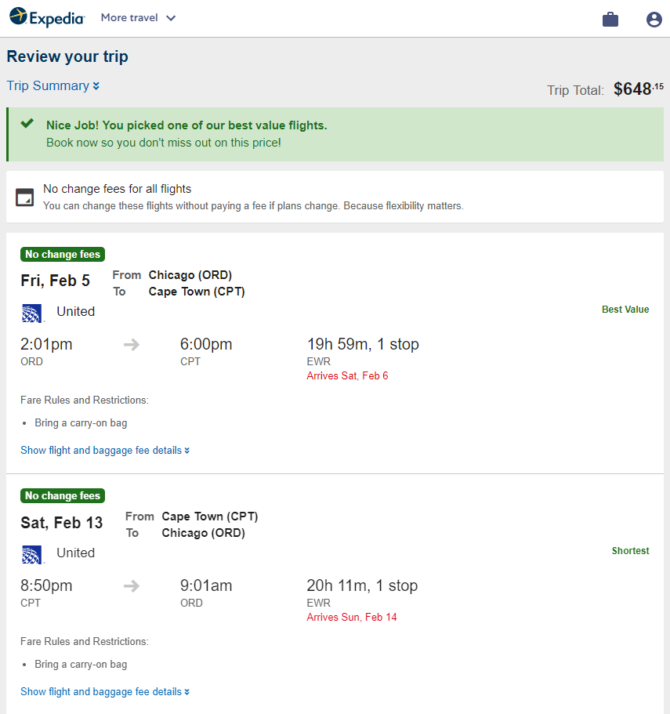The height and width of the screenshot is (714, 670).
Task: Expand the Trip Summary section
Action: pyautogui.click(x=53, y=86)
